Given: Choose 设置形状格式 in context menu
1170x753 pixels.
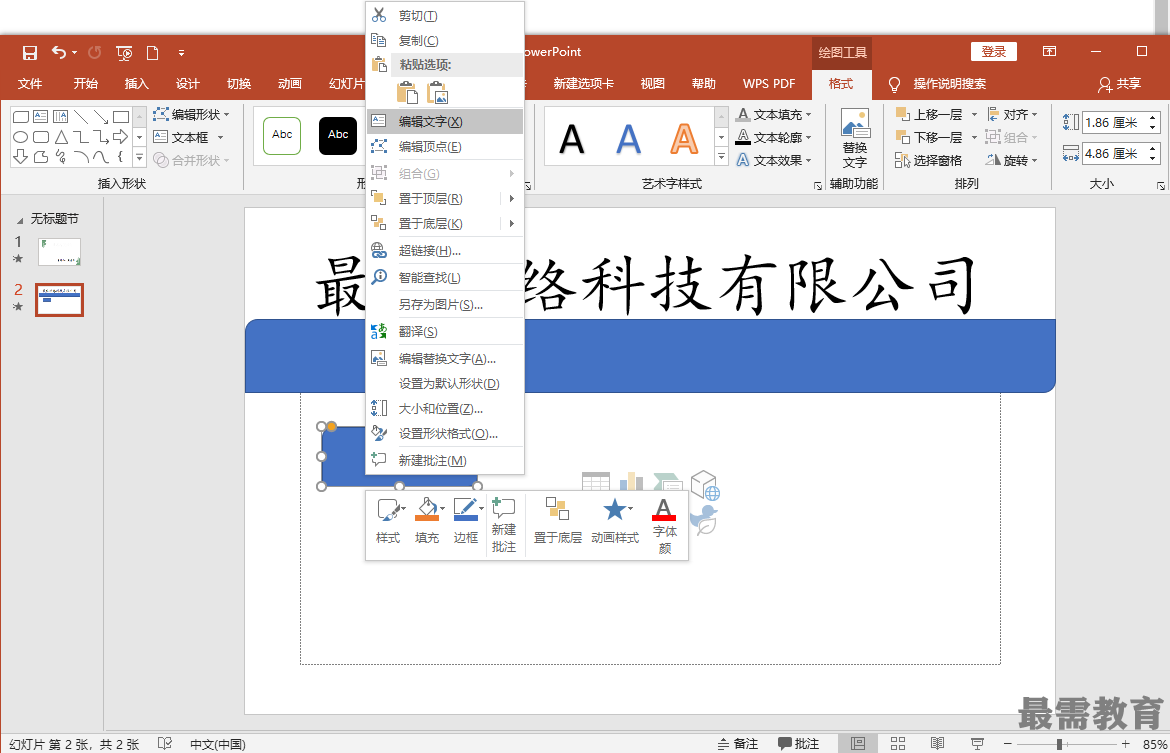Looking at the screenshot, I should click(x=445, y=434).
